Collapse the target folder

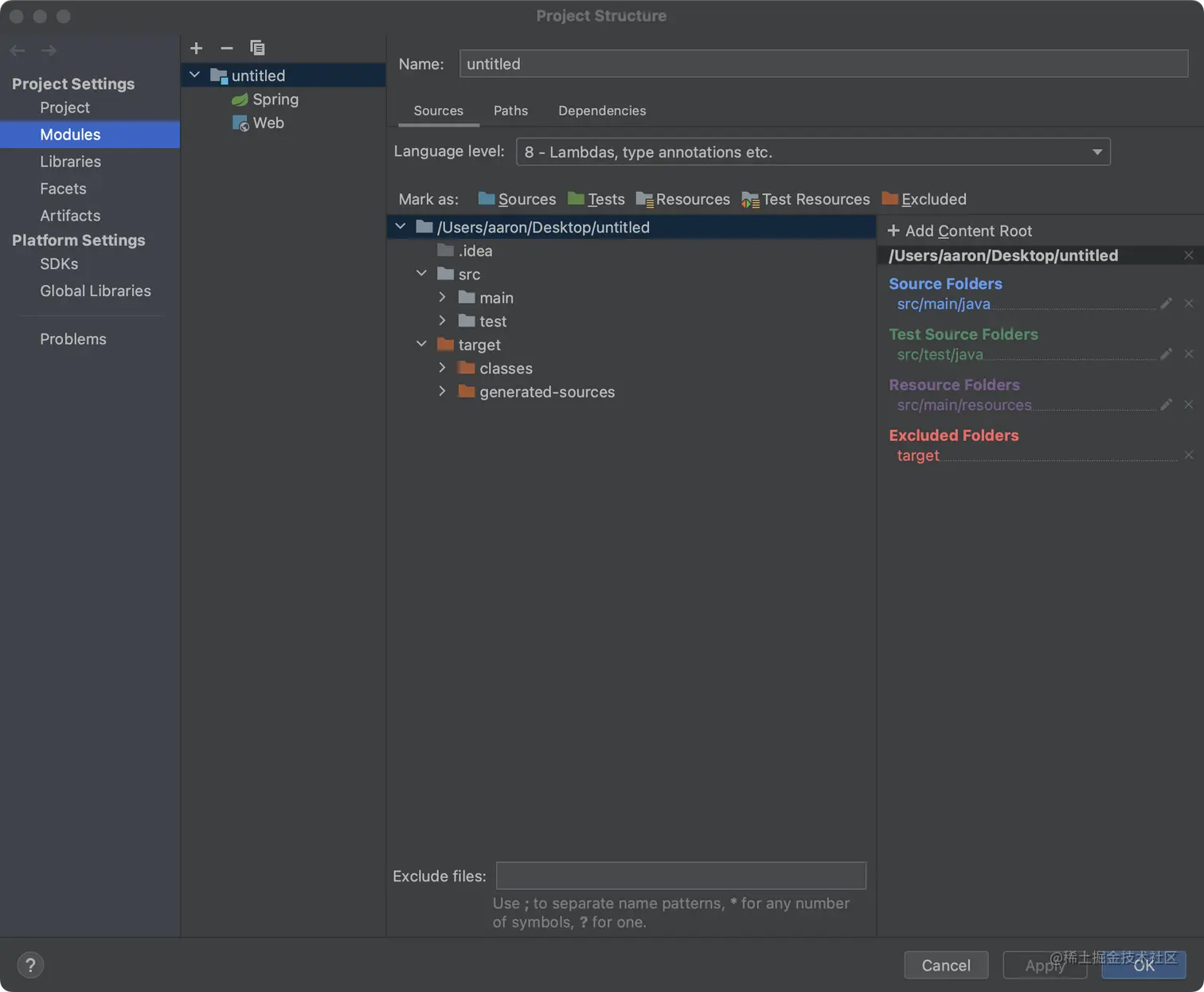point(421,345)
